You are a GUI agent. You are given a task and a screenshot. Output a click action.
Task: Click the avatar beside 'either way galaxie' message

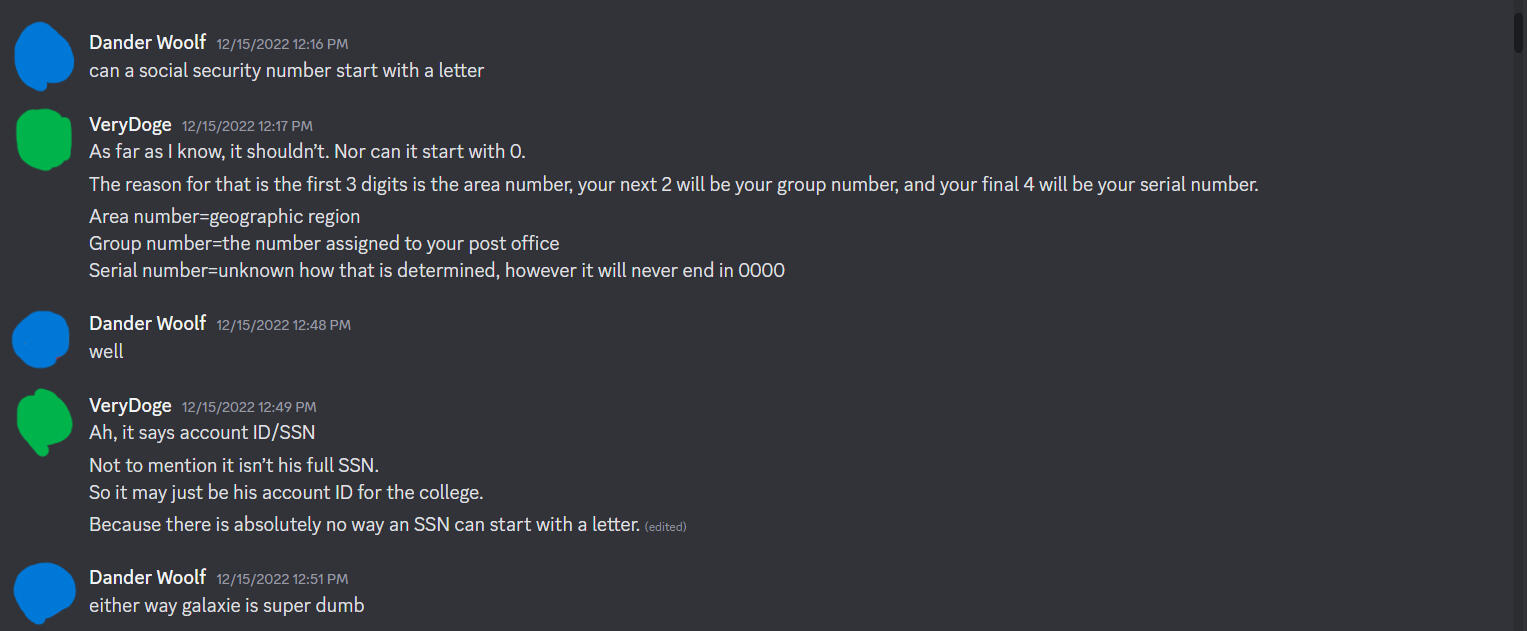coord(44,593)
